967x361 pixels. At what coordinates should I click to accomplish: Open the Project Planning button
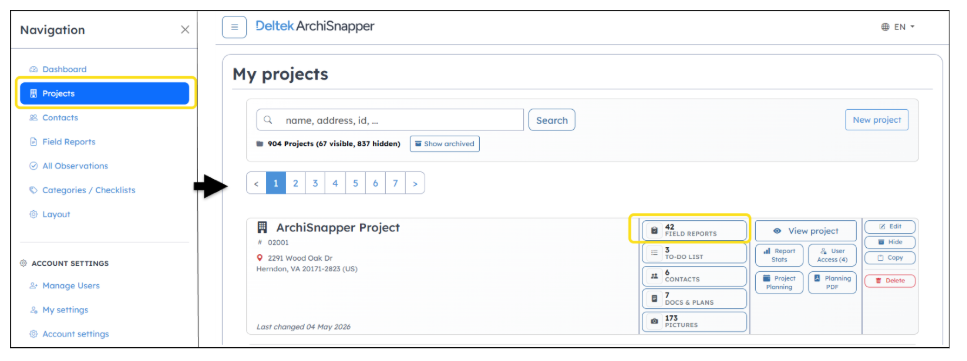coord(779,283)
